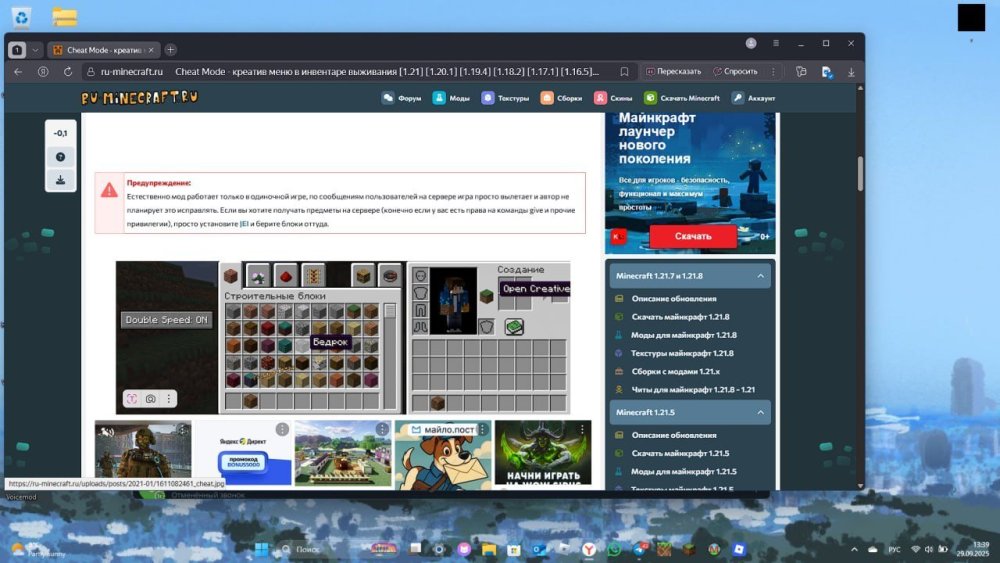
Task: Open the Моды navigation item
Action: (452, 98)
